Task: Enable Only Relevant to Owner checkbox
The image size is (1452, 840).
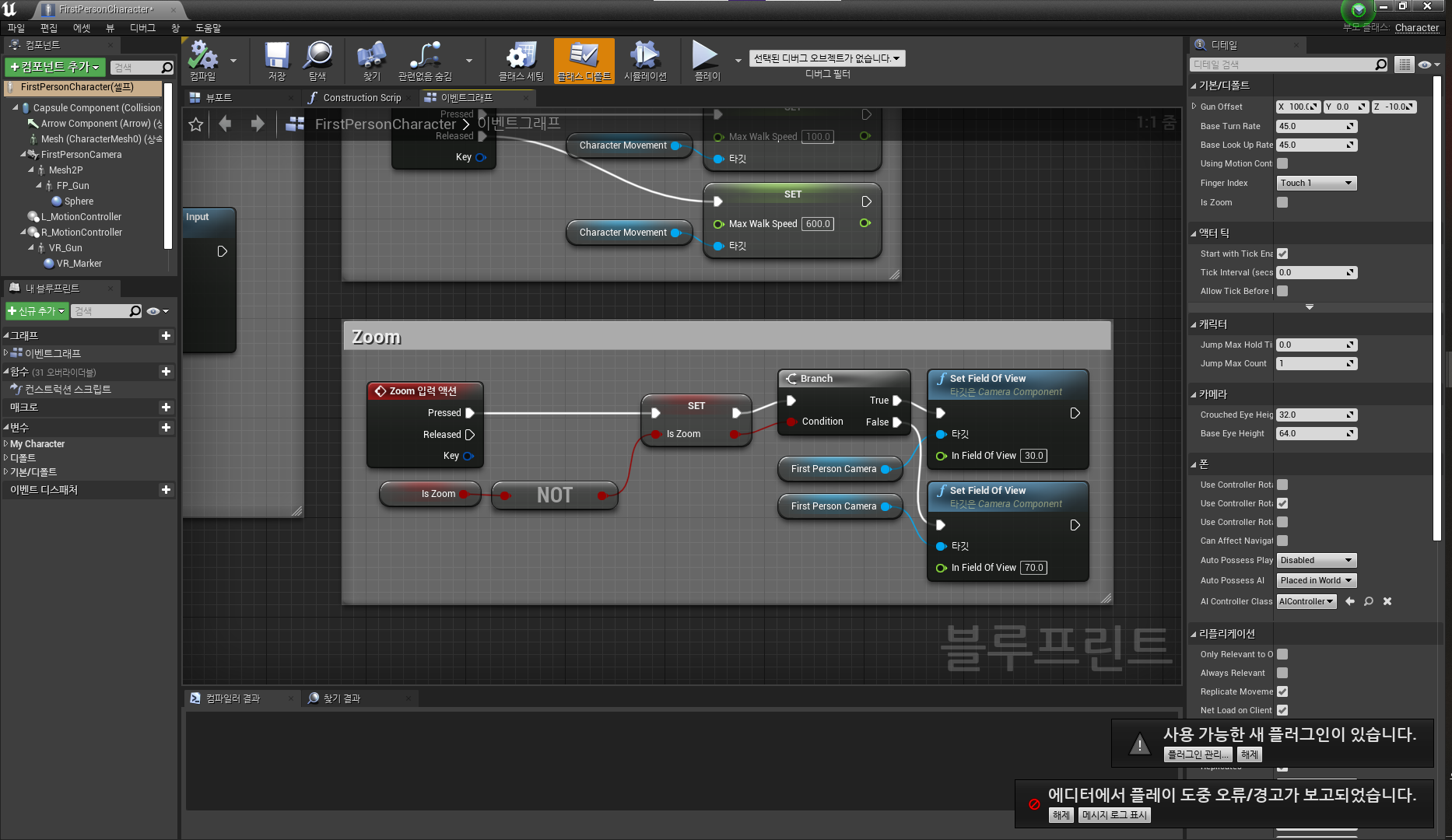Action: click(1282, 654)
